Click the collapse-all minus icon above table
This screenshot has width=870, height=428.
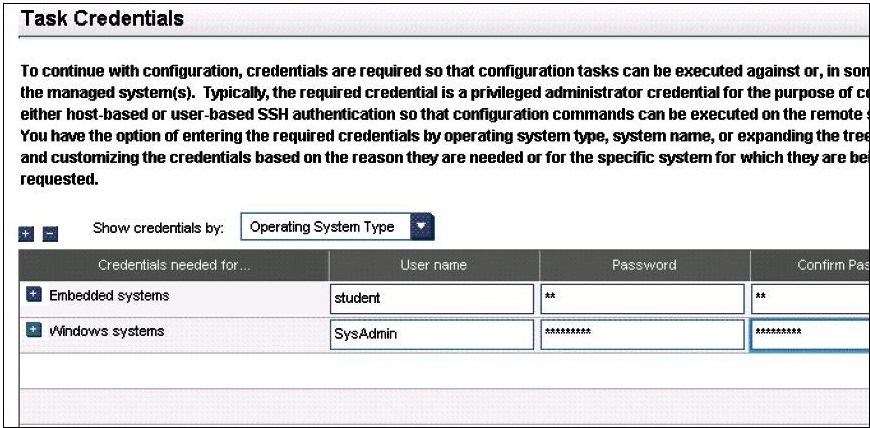tap(50, 234)
